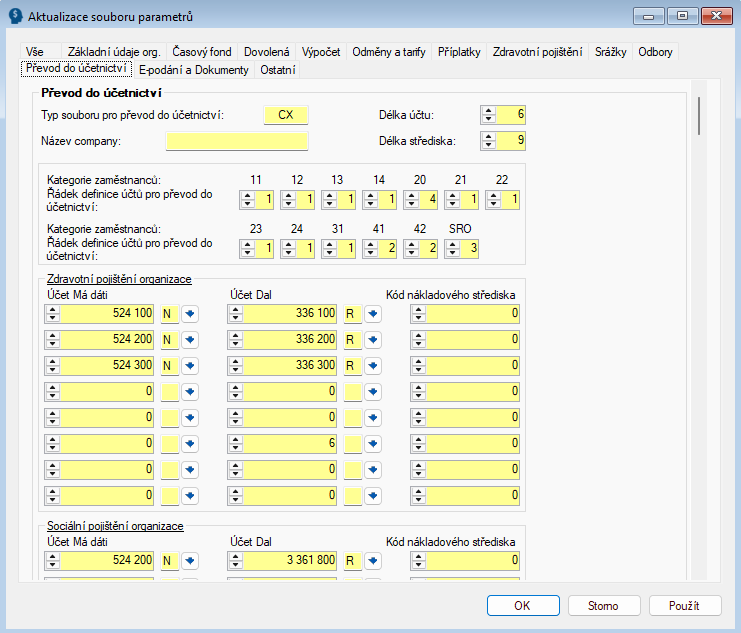Click the application icon in title bar
This screenshot has width=741, height=633.
tap(16, 16)
